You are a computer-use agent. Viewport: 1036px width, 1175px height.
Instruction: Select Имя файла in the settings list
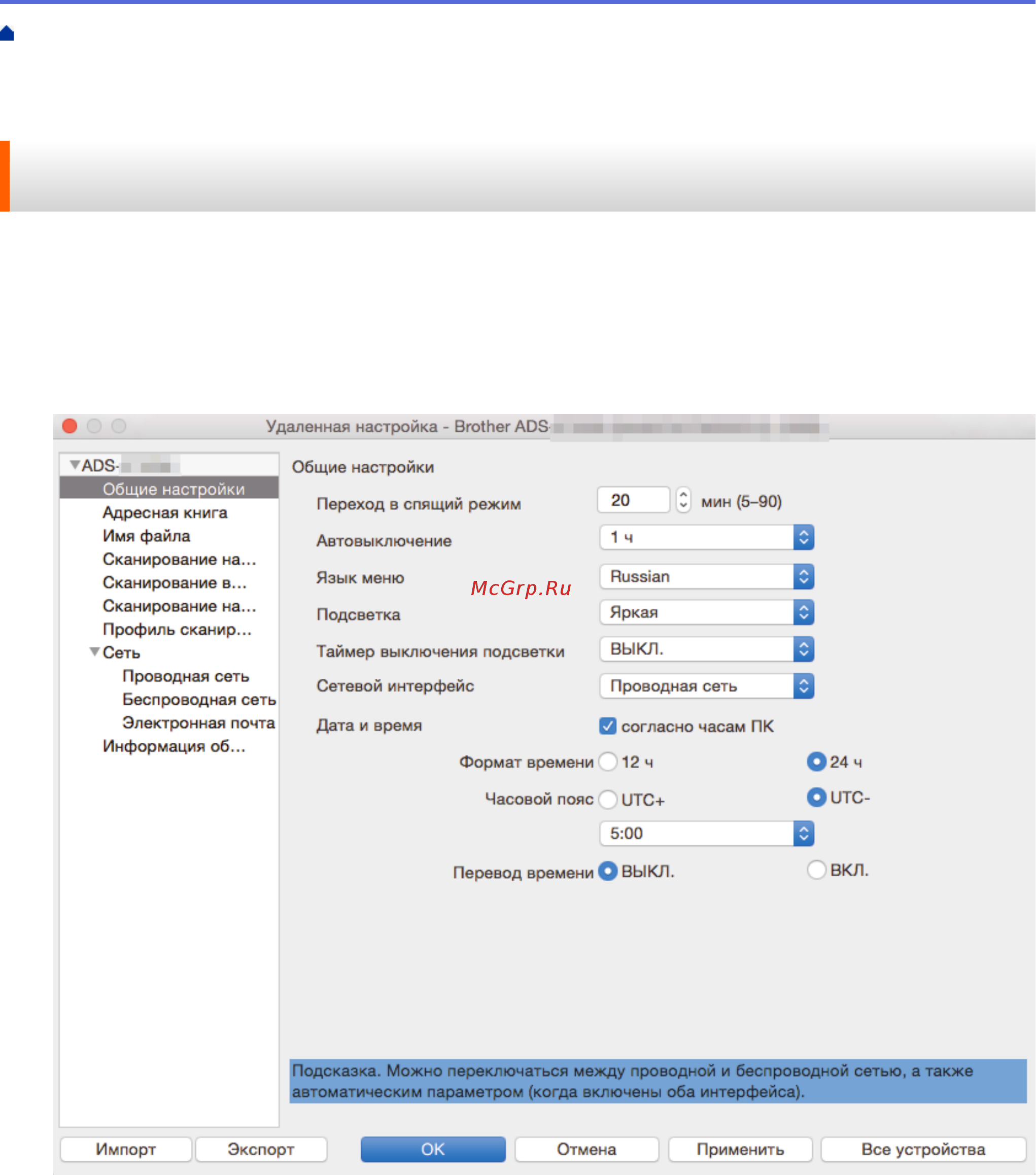pyautogui.click(x=146, y=536)
